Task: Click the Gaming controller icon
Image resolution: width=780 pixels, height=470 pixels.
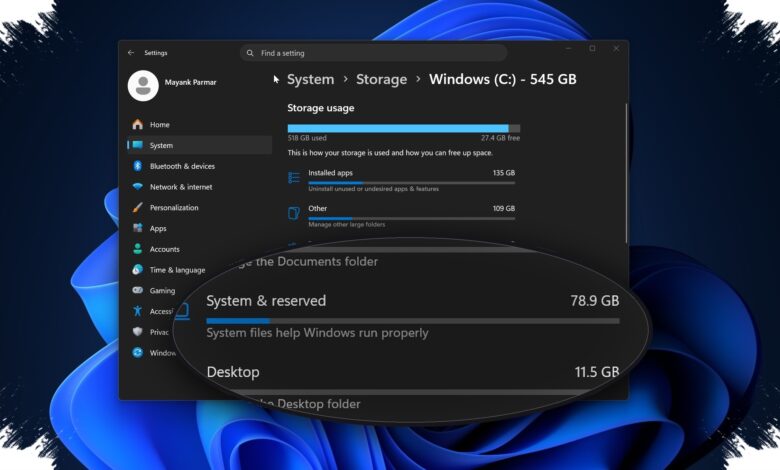Action: (x=138, y=290)
